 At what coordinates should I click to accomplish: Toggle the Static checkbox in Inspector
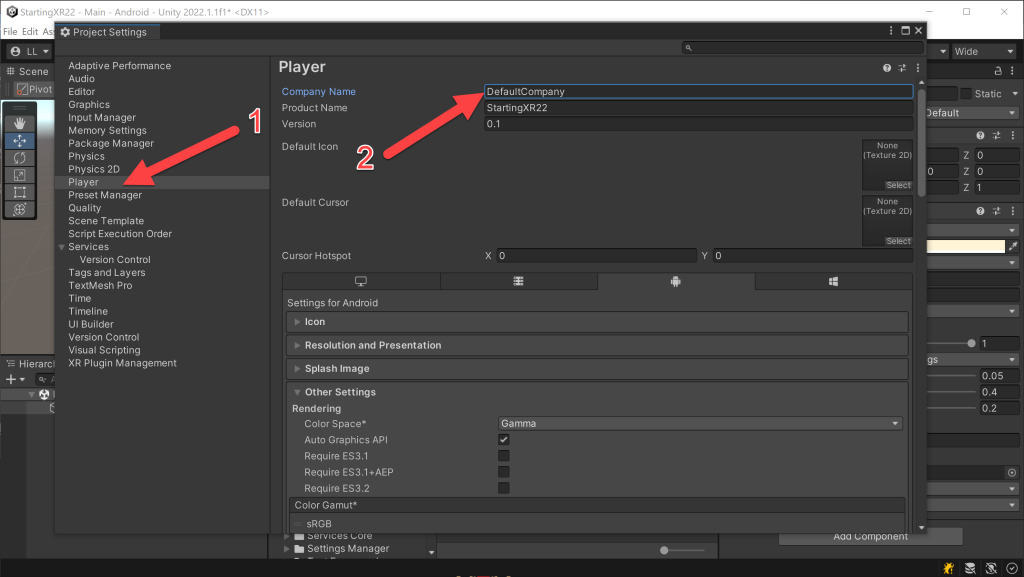(966, 93)
